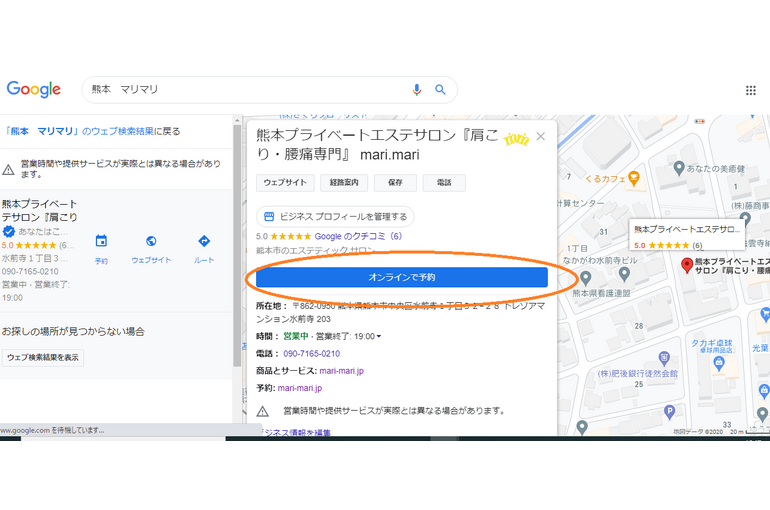Click the 肥後銀行徳然会館 map marker
Viewport: 770px width, 510px height.
click(x=664, y=358)
